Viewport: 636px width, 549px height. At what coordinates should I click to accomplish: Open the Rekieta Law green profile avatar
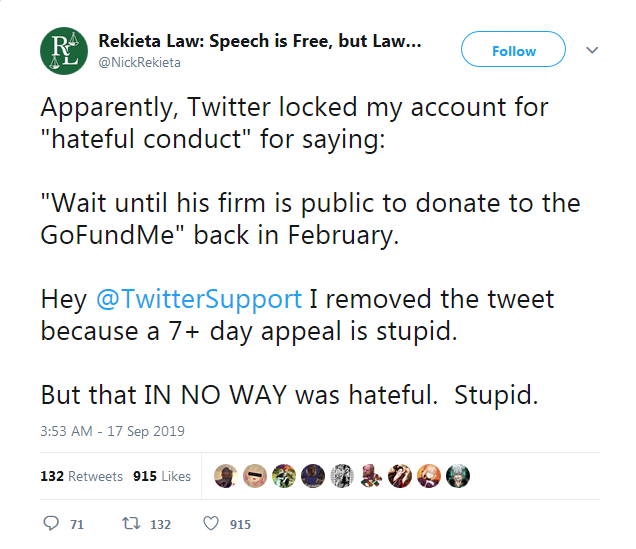[x=64, y=51]
